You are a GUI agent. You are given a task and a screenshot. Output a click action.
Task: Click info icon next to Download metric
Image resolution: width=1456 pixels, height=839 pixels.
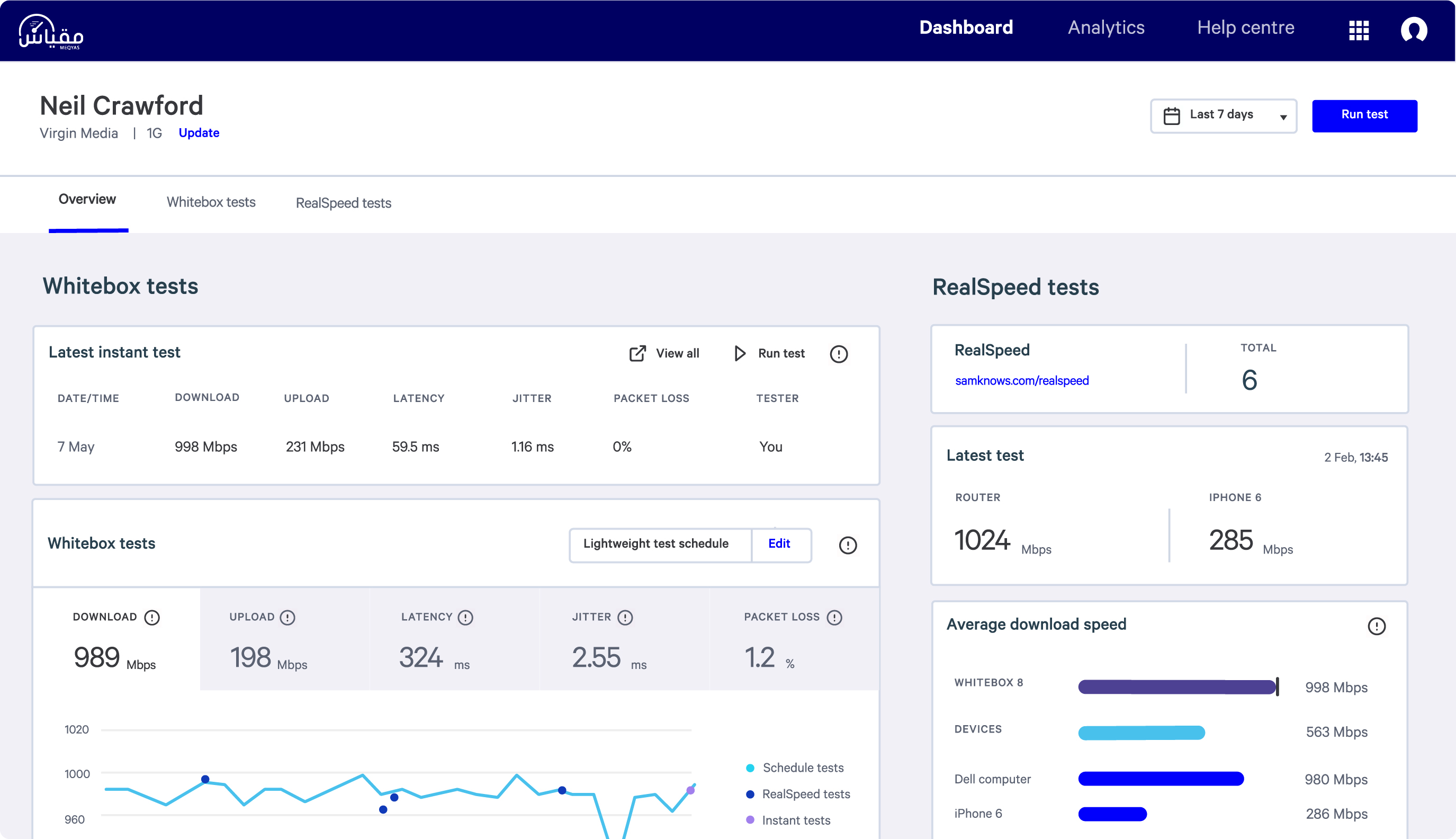(152, 618)
